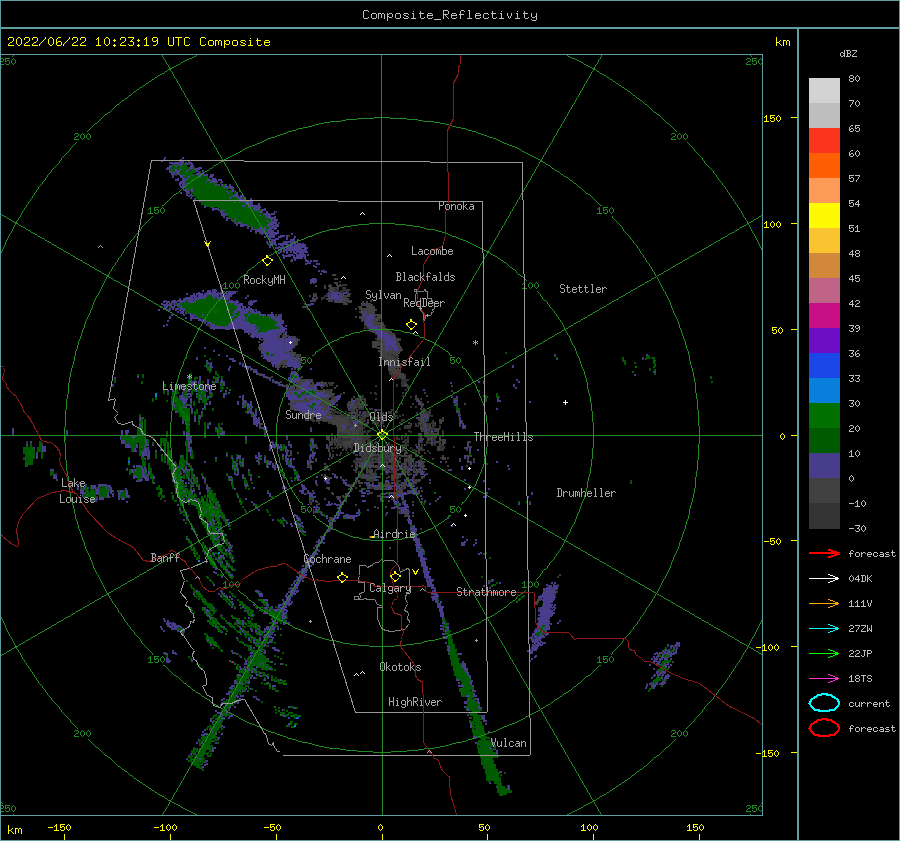
Task: Click the dBZ legend heading
Action: pos(848,54)
